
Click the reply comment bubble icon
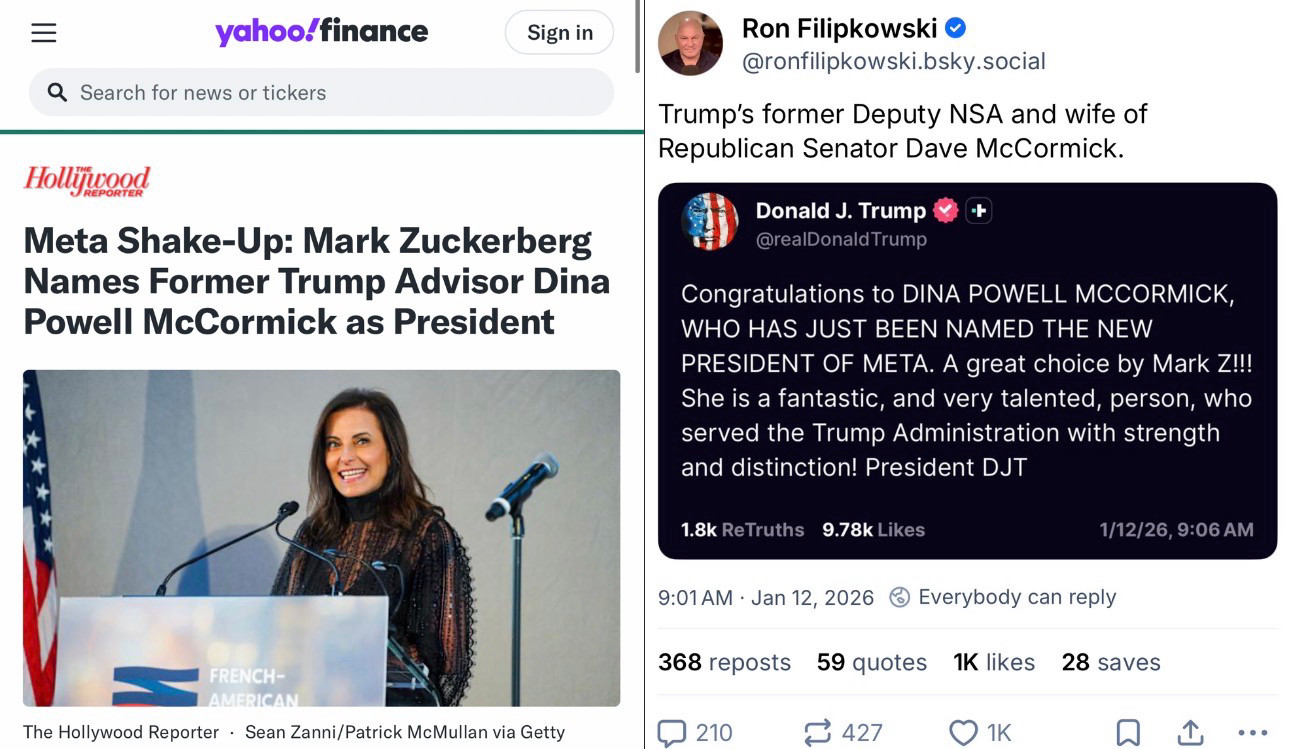(672, 733)
